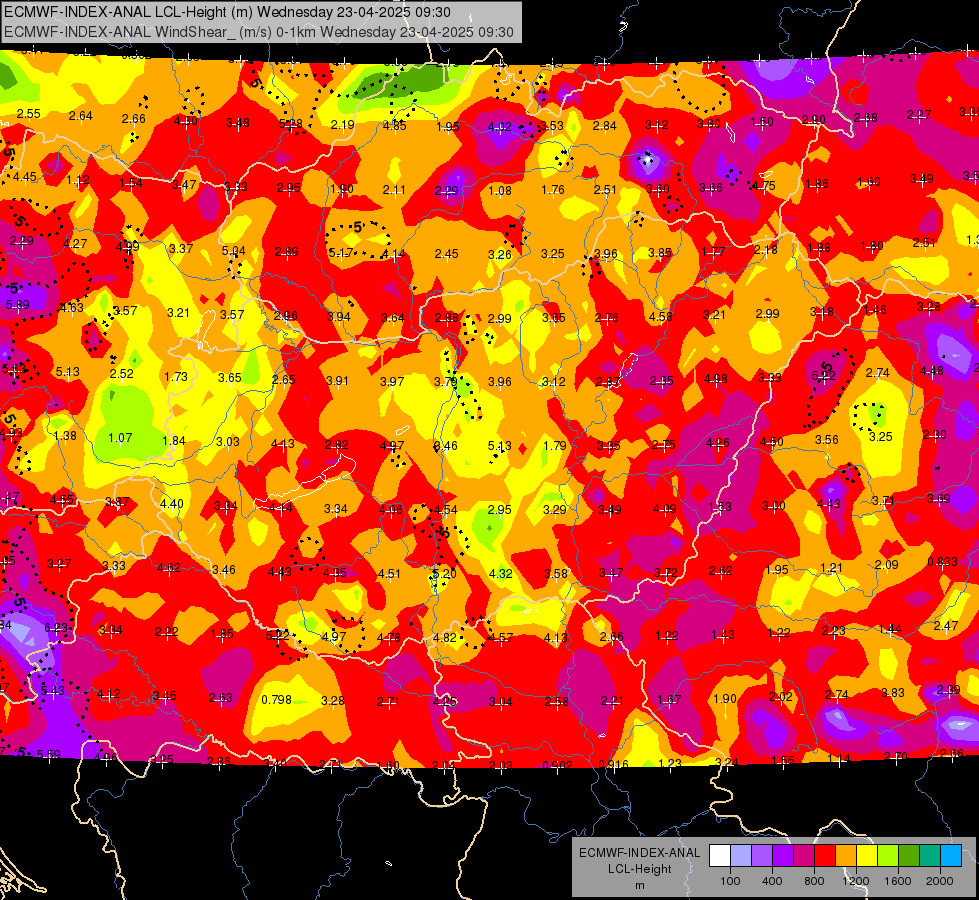Click the wind shear value 4.98
The width and height of the screenshot is (979, 900).
(x=716, y=378)
